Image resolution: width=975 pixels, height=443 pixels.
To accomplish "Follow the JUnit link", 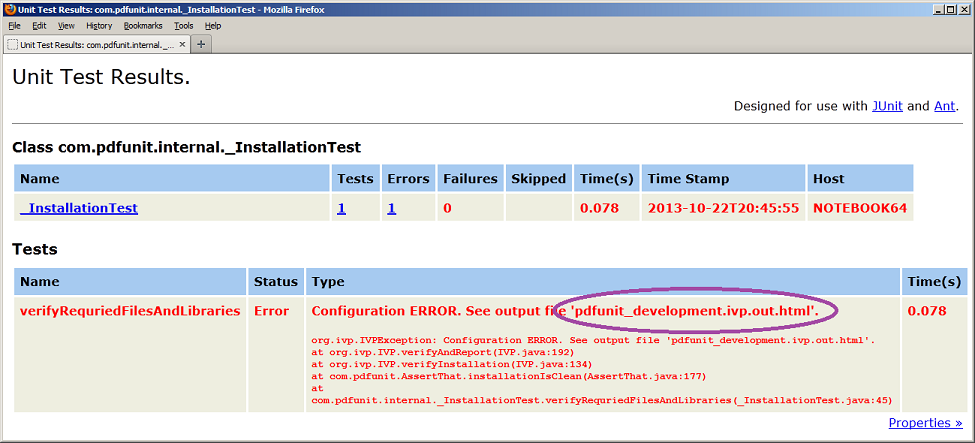I will (x=888, y=105).
